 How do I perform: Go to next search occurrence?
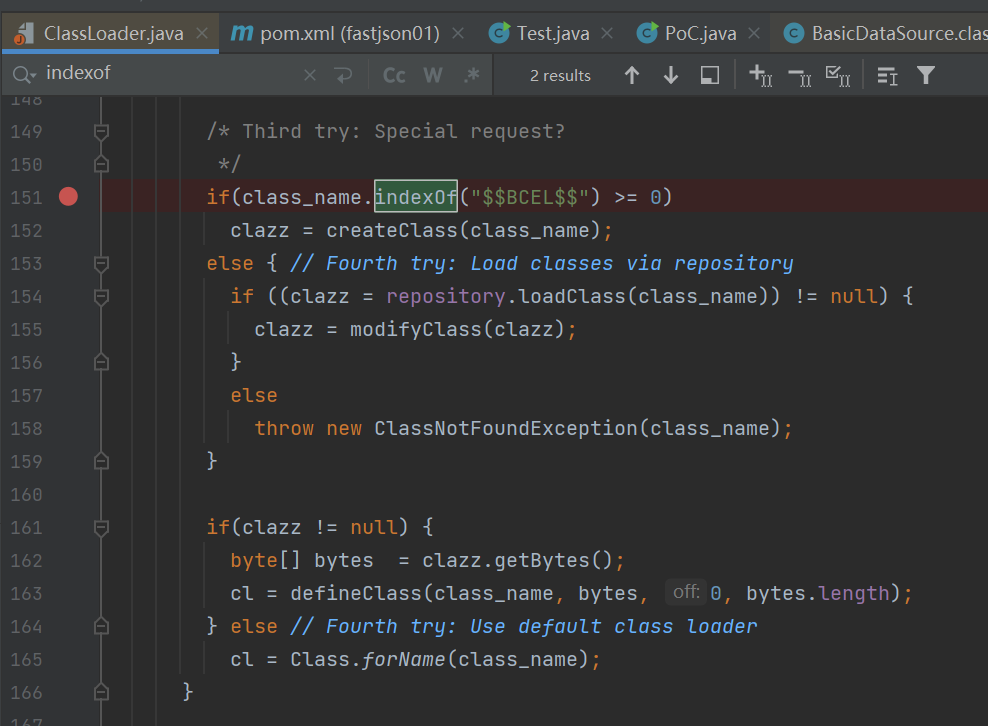pos(671,75)
